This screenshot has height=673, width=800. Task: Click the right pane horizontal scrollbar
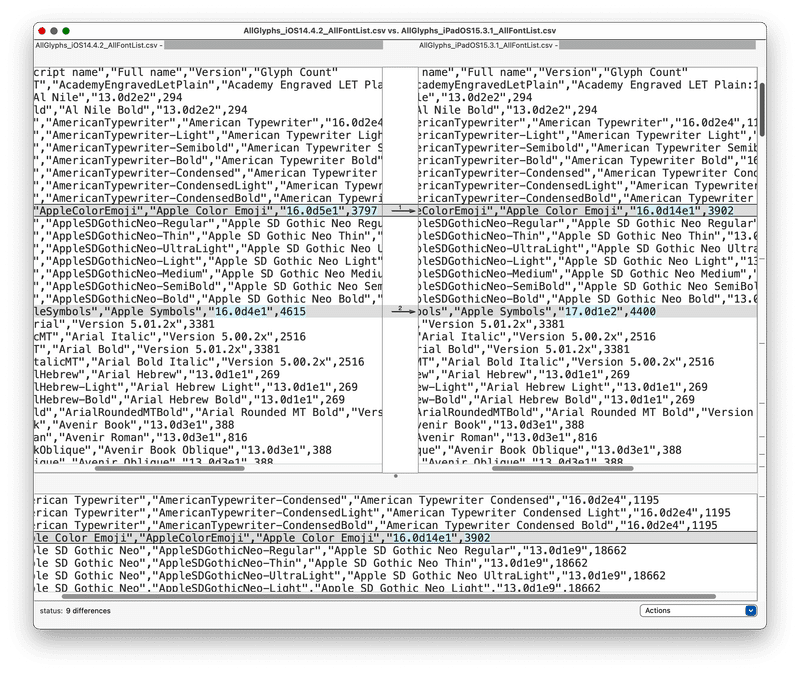point(562,468)
